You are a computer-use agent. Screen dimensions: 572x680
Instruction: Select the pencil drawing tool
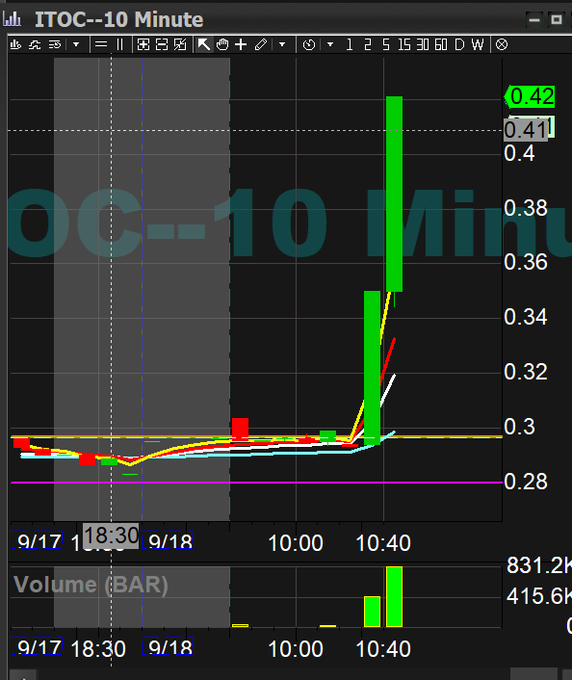pyautogui.click(x=260, y=44)
